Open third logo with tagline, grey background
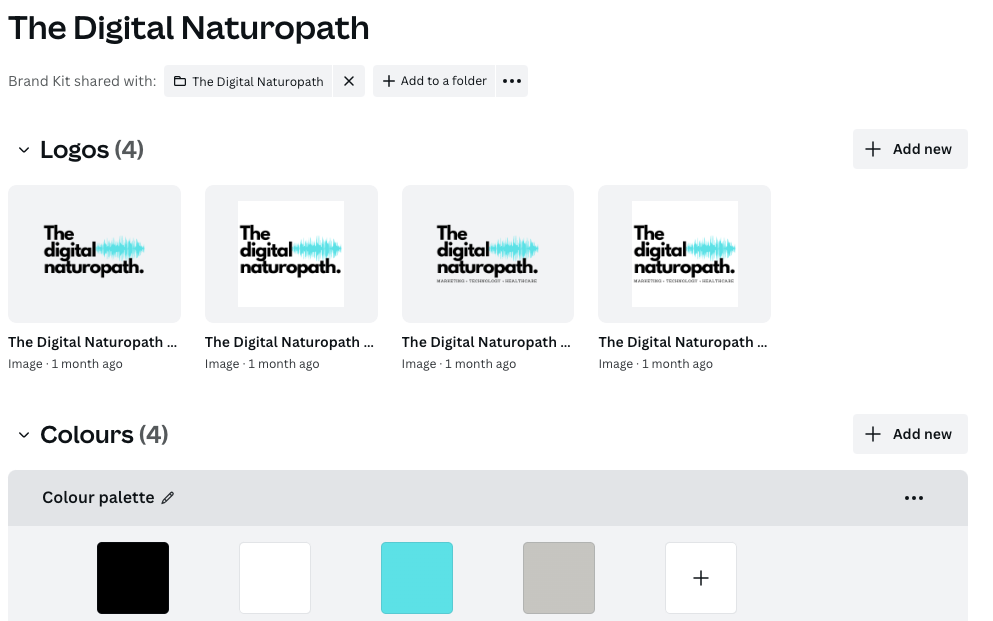The image size is (993, 621). (488, 254)
